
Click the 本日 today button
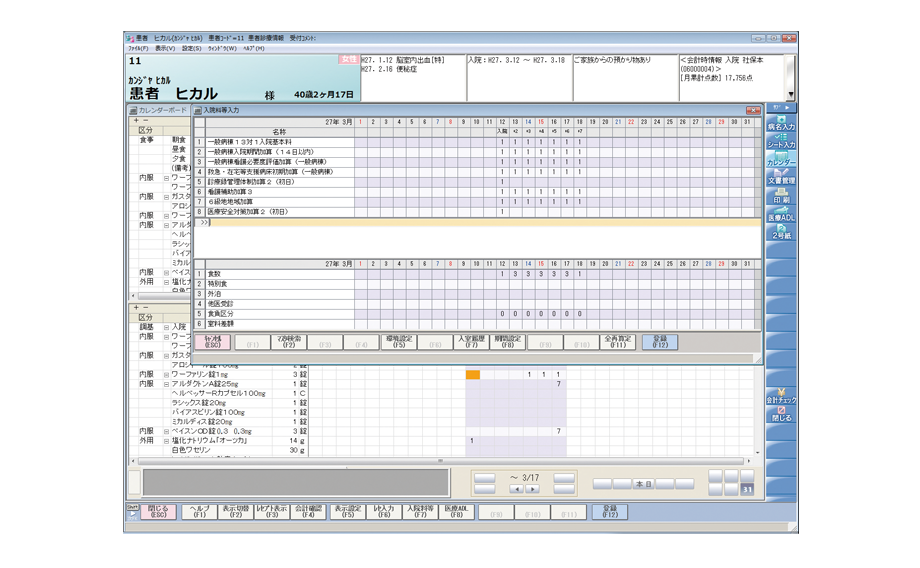click(643, 484)
